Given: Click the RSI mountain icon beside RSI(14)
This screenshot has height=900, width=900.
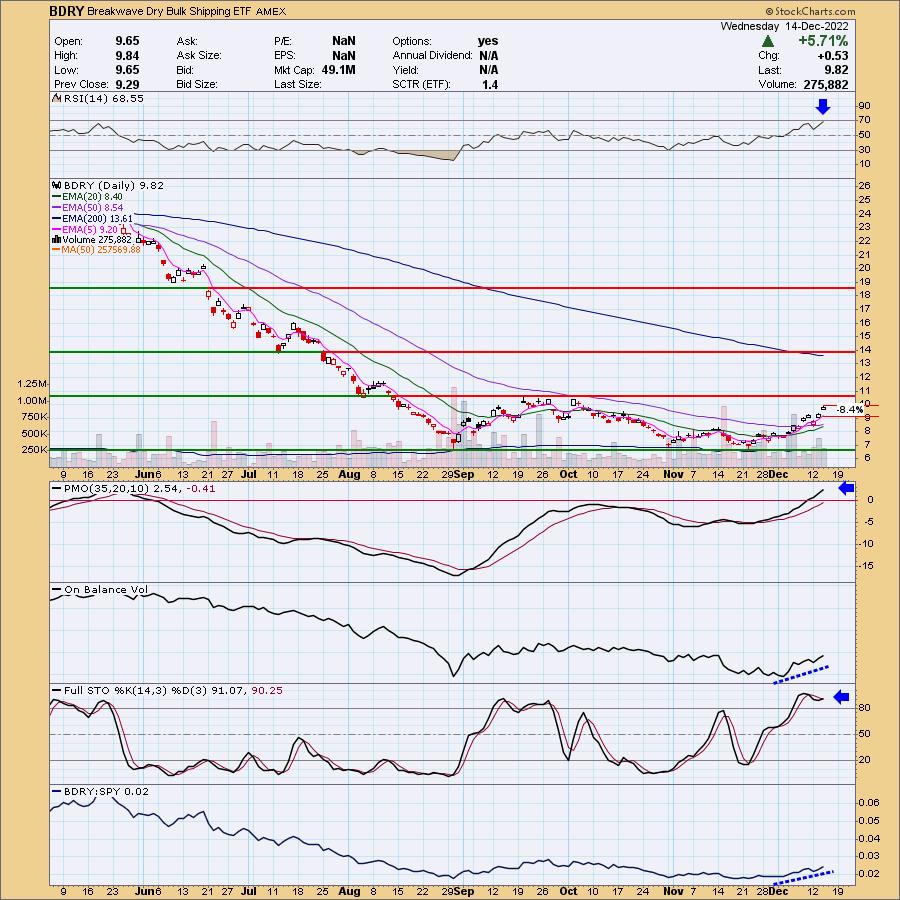Looking at the screenshot, I should point(56,98).
